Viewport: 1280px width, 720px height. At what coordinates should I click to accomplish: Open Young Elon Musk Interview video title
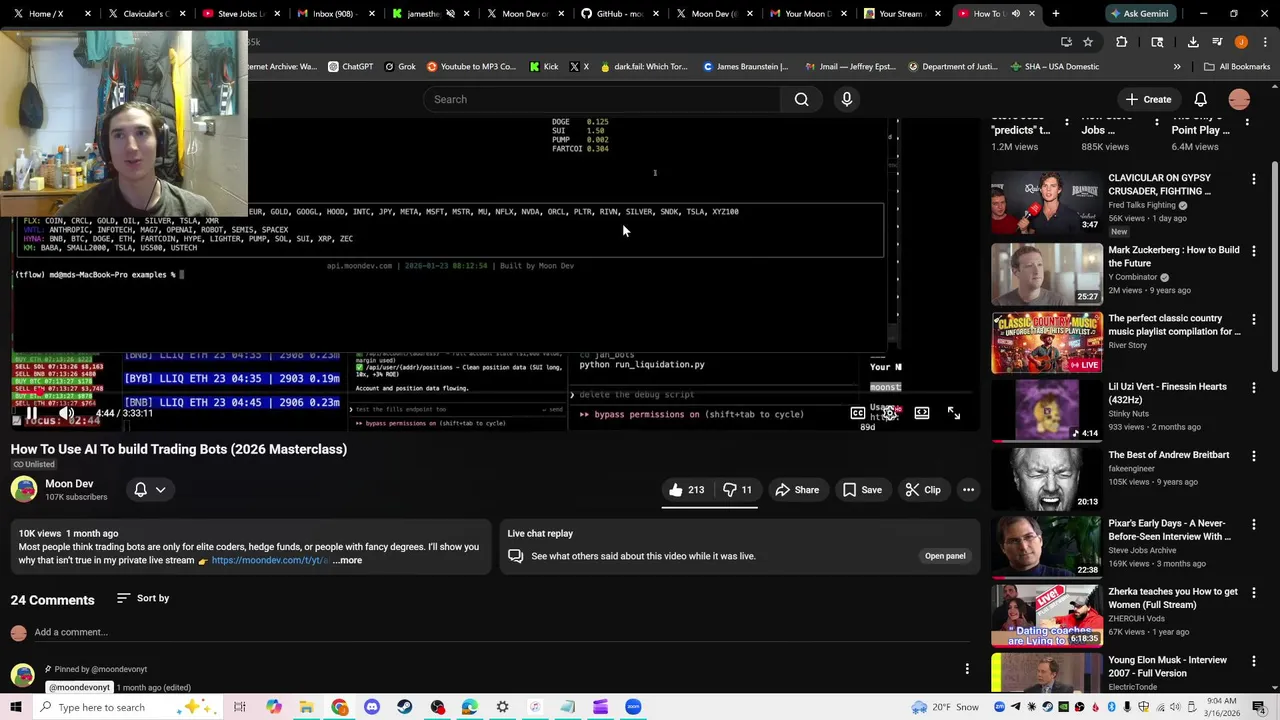1167,666
